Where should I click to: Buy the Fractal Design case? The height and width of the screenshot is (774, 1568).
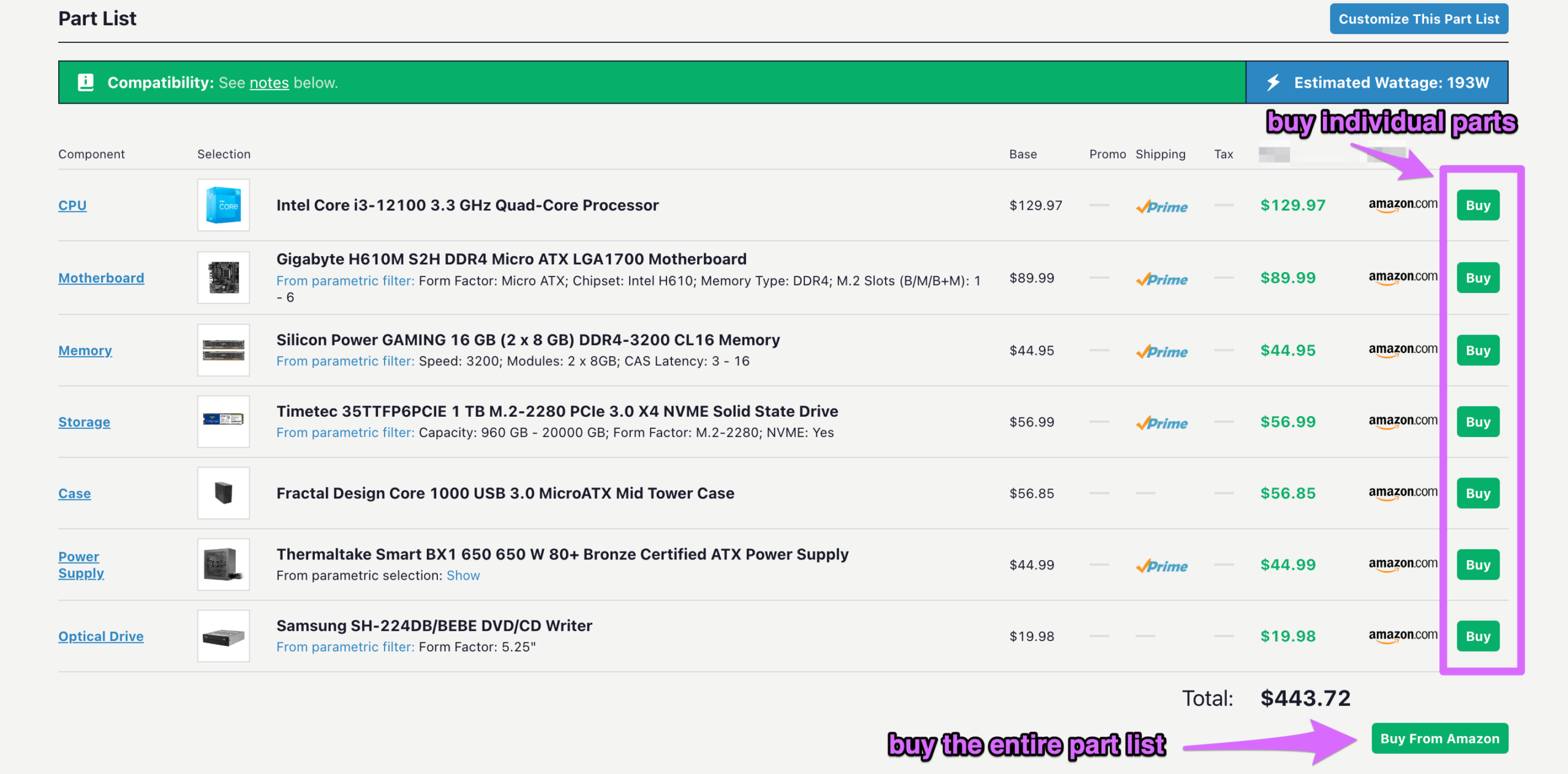(x=1478, y=493)
